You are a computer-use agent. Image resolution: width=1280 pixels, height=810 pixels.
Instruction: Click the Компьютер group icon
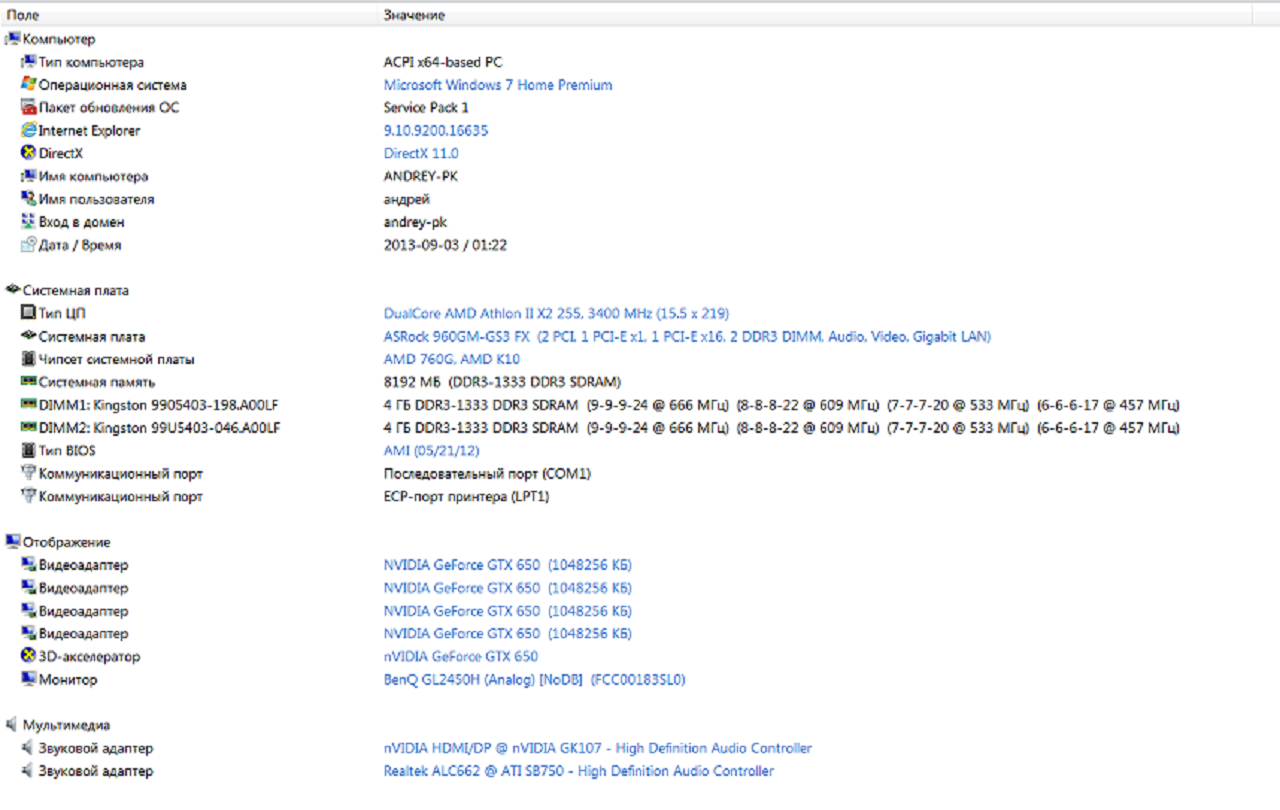[x=13, y=39]
